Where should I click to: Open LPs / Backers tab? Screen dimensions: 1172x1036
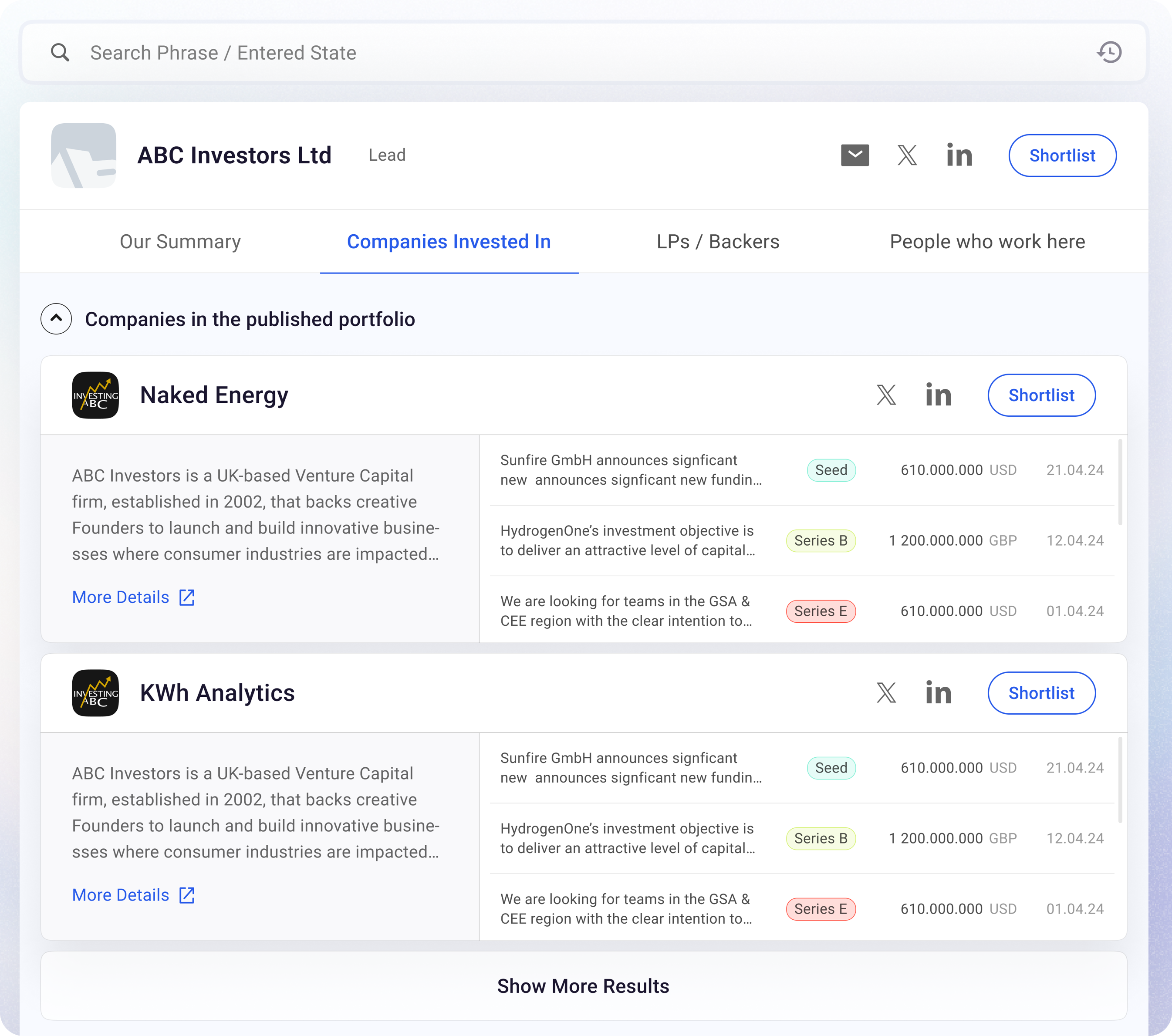[x=718, y=241]
